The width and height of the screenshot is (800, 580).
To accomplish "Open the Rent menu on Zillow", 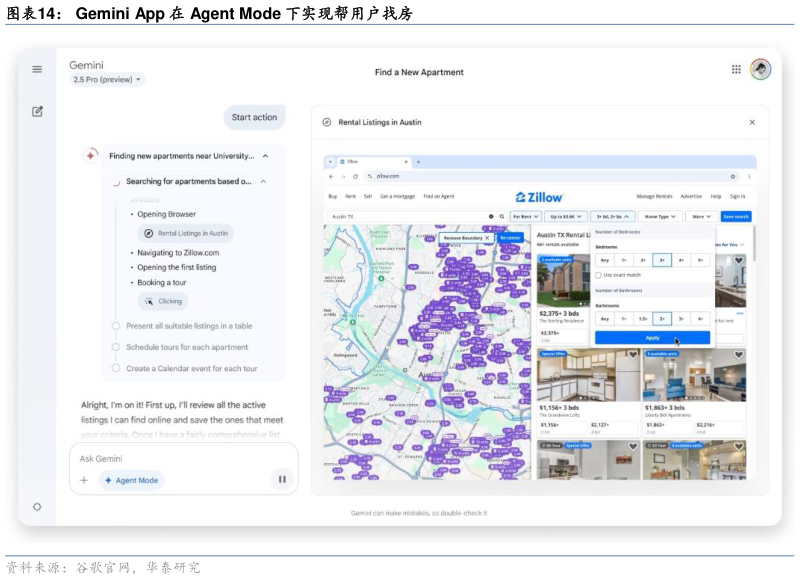I will (351, 196).
